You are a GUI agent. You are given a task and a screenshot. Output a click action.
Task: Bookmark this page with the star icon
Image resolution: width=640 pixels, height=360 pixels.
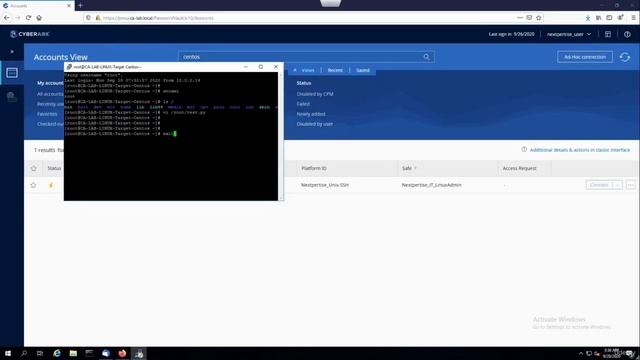pos(538,18)
